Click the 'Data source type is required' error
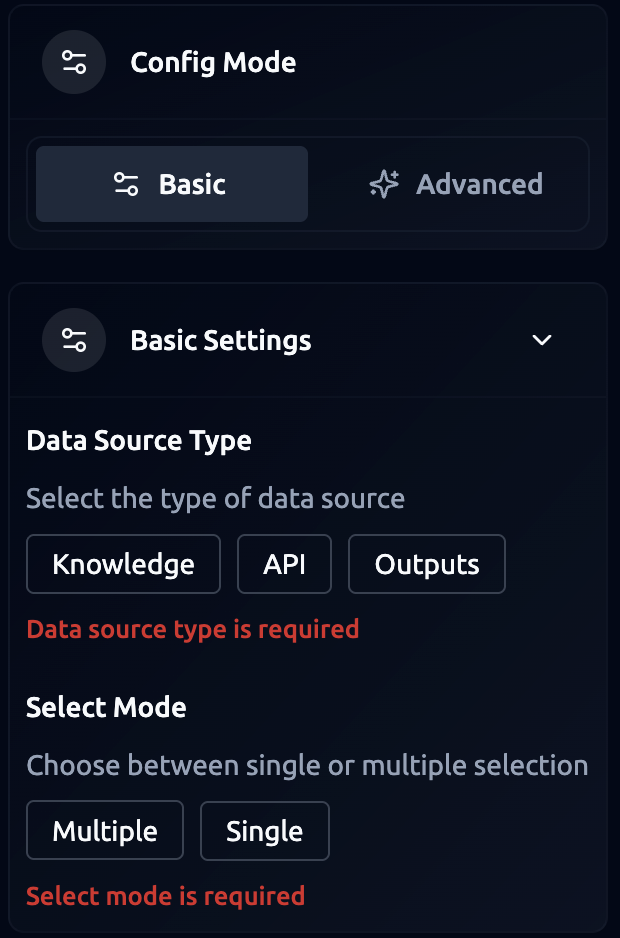The image size is (620, 938). (192, 629)
